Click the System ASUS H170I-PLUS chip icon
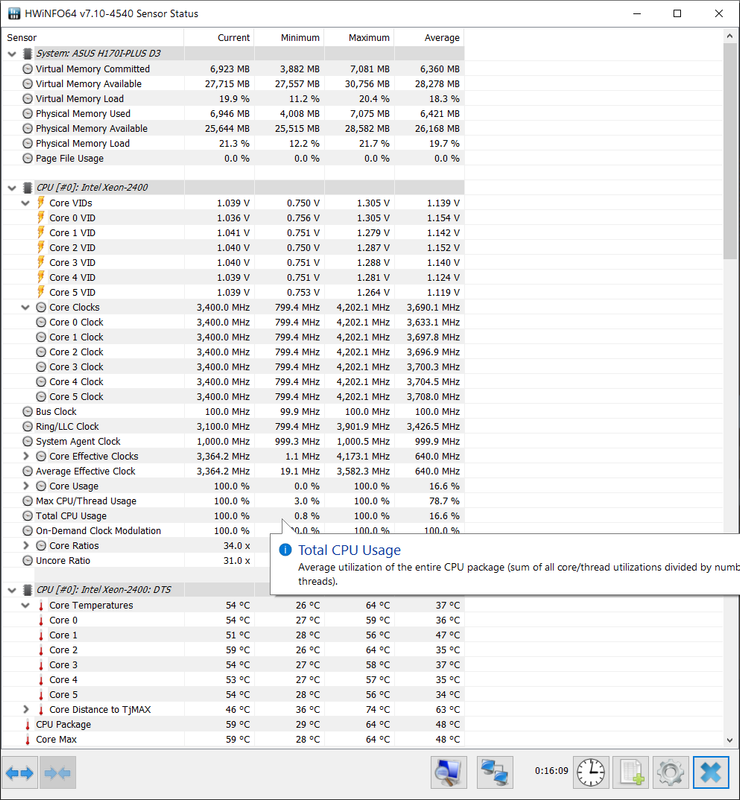 (x=28, y=54)
